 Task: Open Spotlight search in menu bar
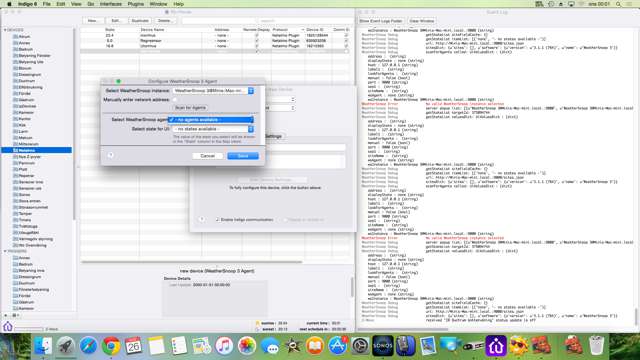pyautogui.click(x=618, y=4)
